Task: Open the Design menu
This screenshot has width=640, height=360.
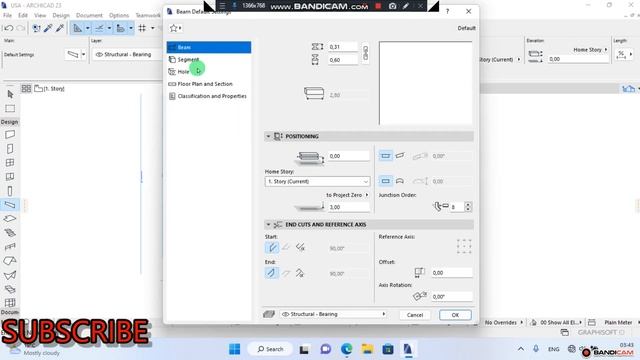Action: (x=61, y=15)
